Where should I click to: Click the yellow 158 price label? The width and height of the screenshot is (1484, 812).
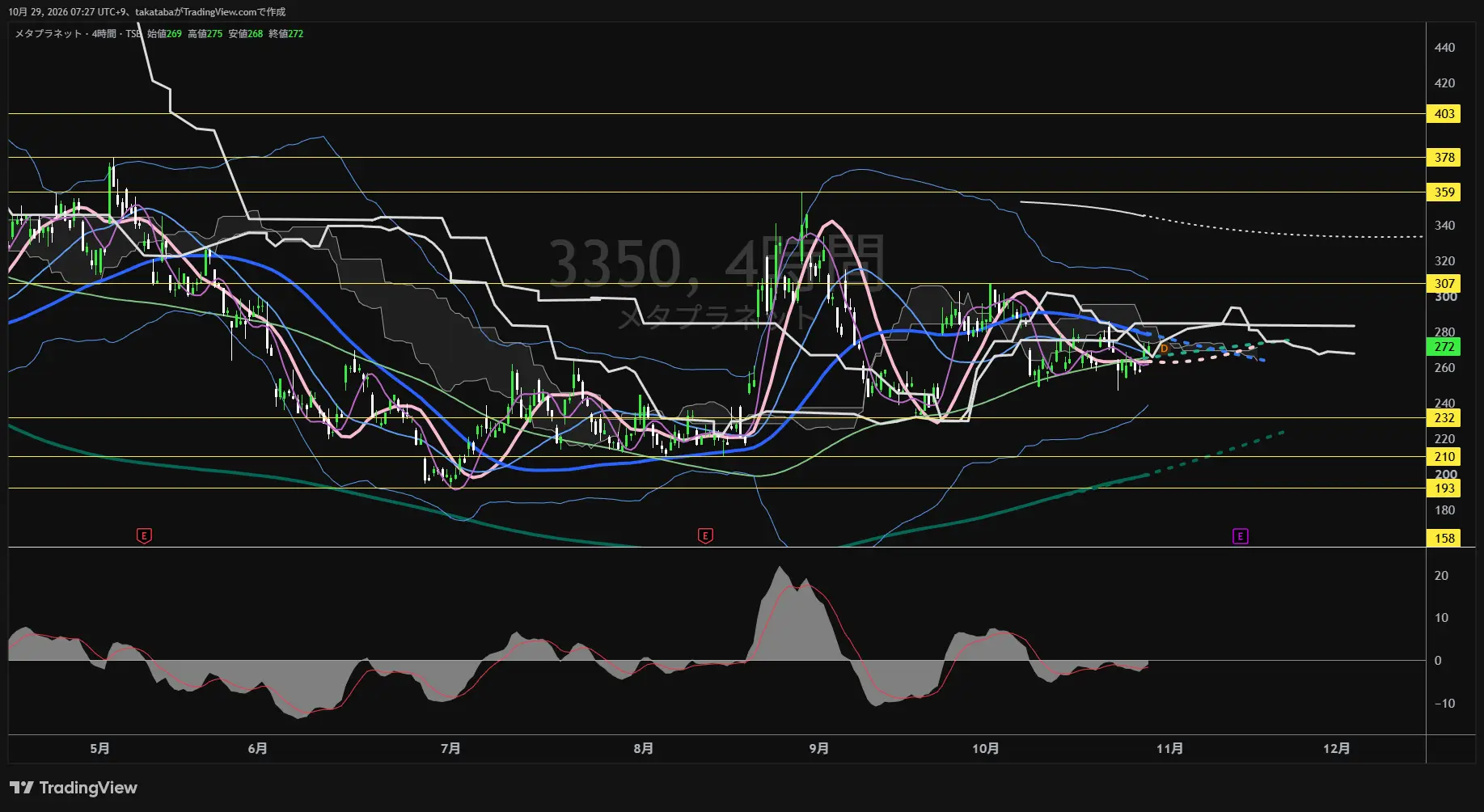[1444, 539]
